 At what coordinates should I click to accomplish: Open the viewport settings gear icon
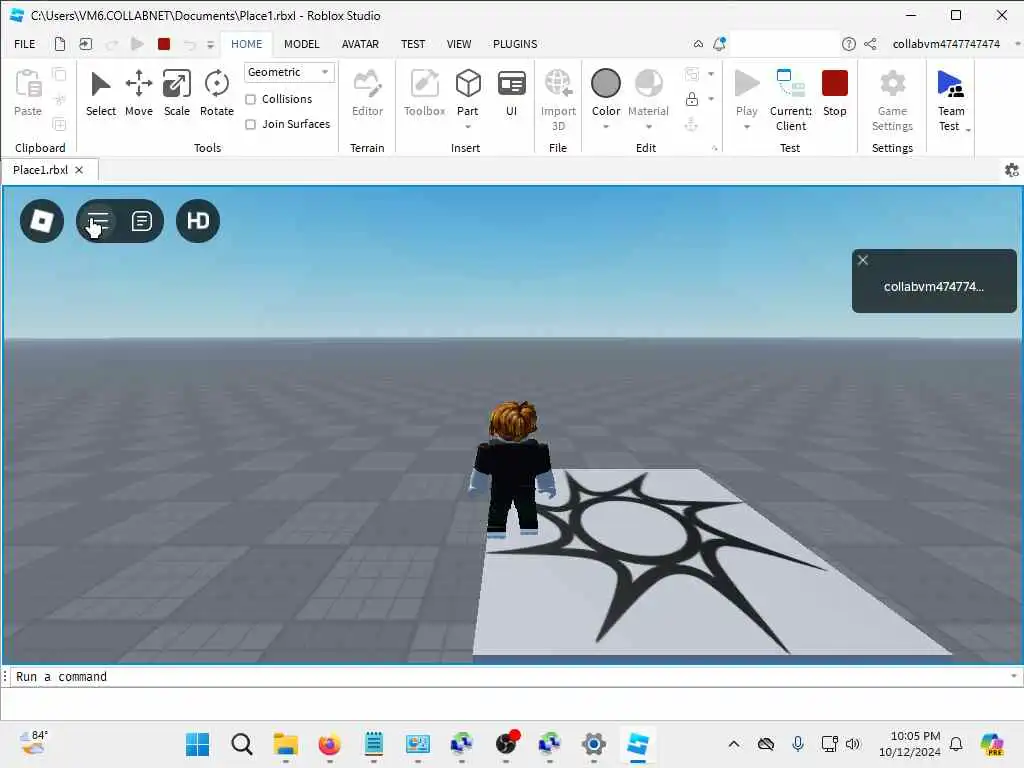(x=1012, y=170)
